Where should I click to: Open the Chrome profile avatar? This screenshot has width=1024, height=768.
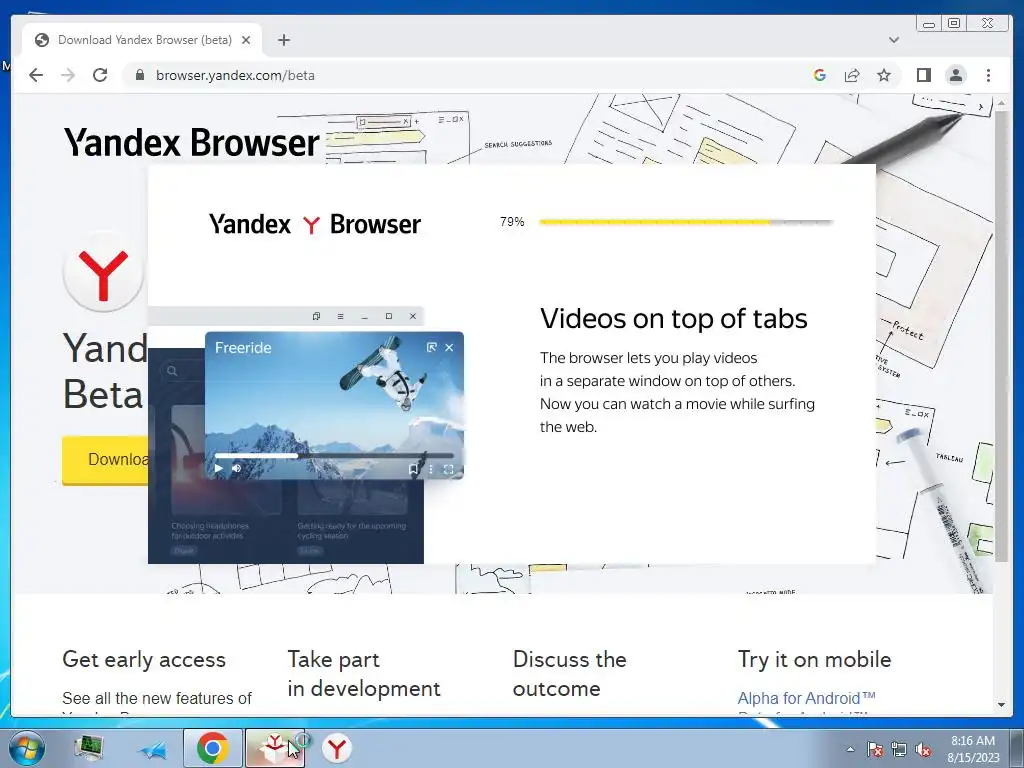(956, 75)
